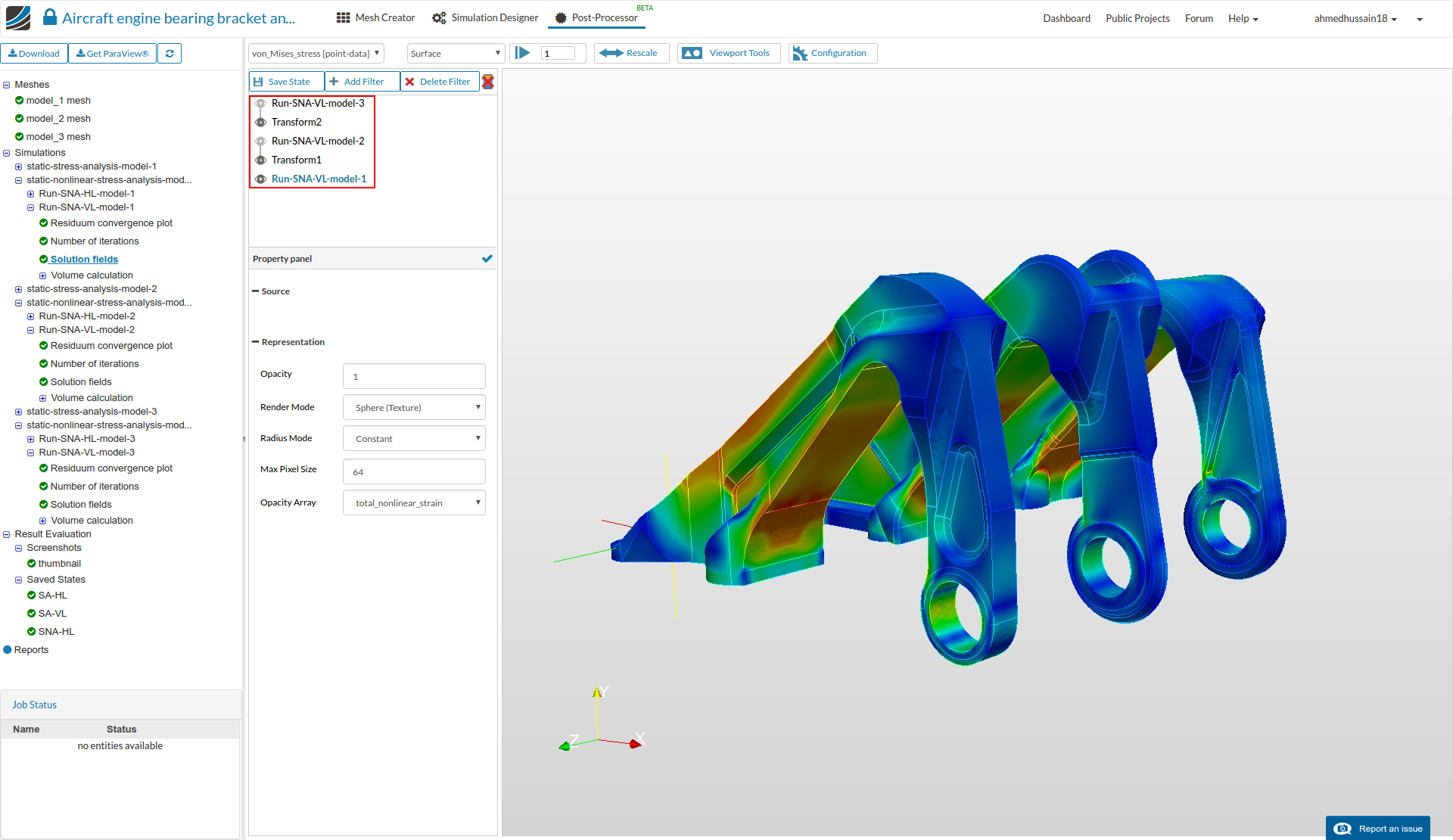Apply changes with Property panel checkmark
This screenshot has height=840, width=1453.
point(487,259)
